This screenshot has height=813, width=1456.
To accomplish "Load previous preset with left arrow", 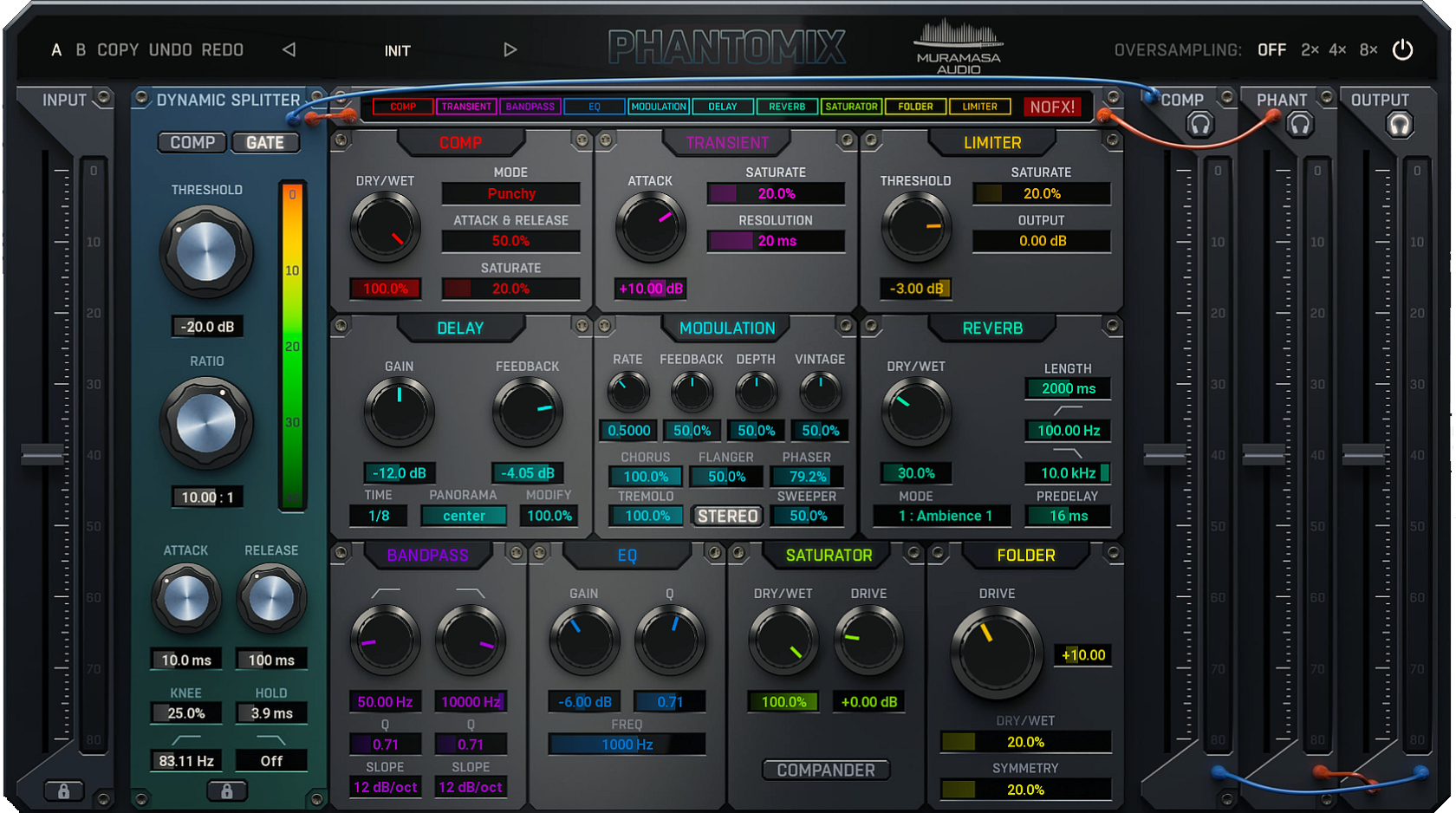I will pyautogui.click(x=289, y=50).
